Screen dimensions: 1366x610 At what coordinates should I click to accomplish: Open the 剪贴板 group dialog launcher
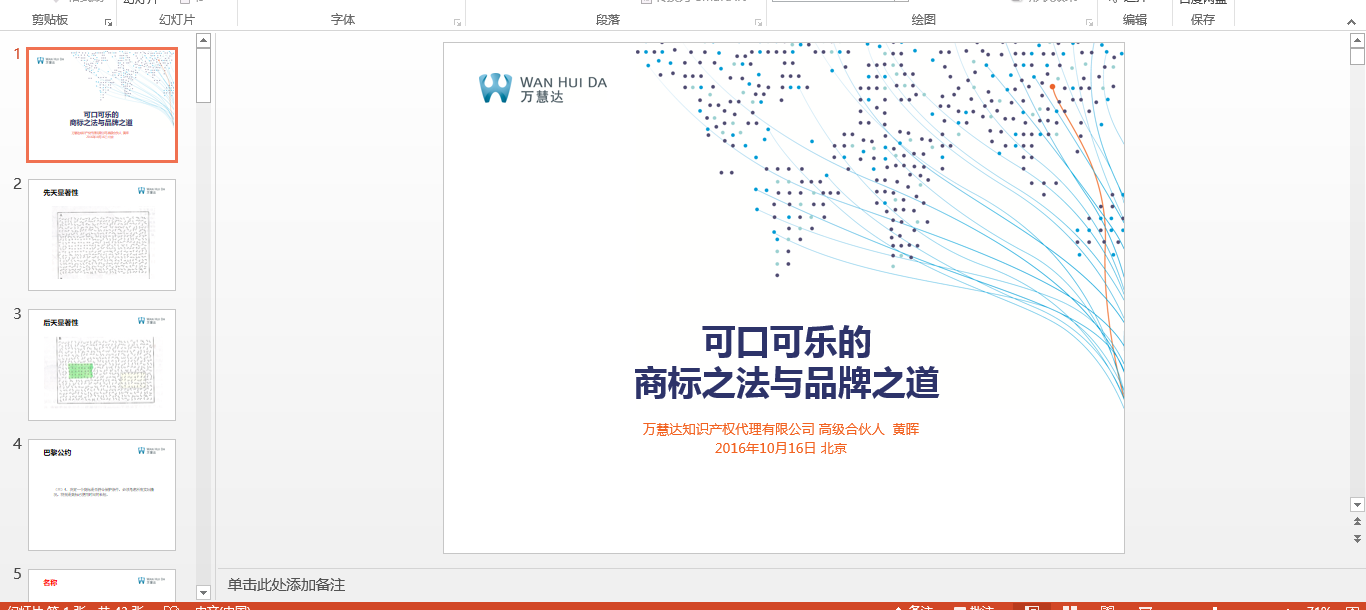pos(108,22)
